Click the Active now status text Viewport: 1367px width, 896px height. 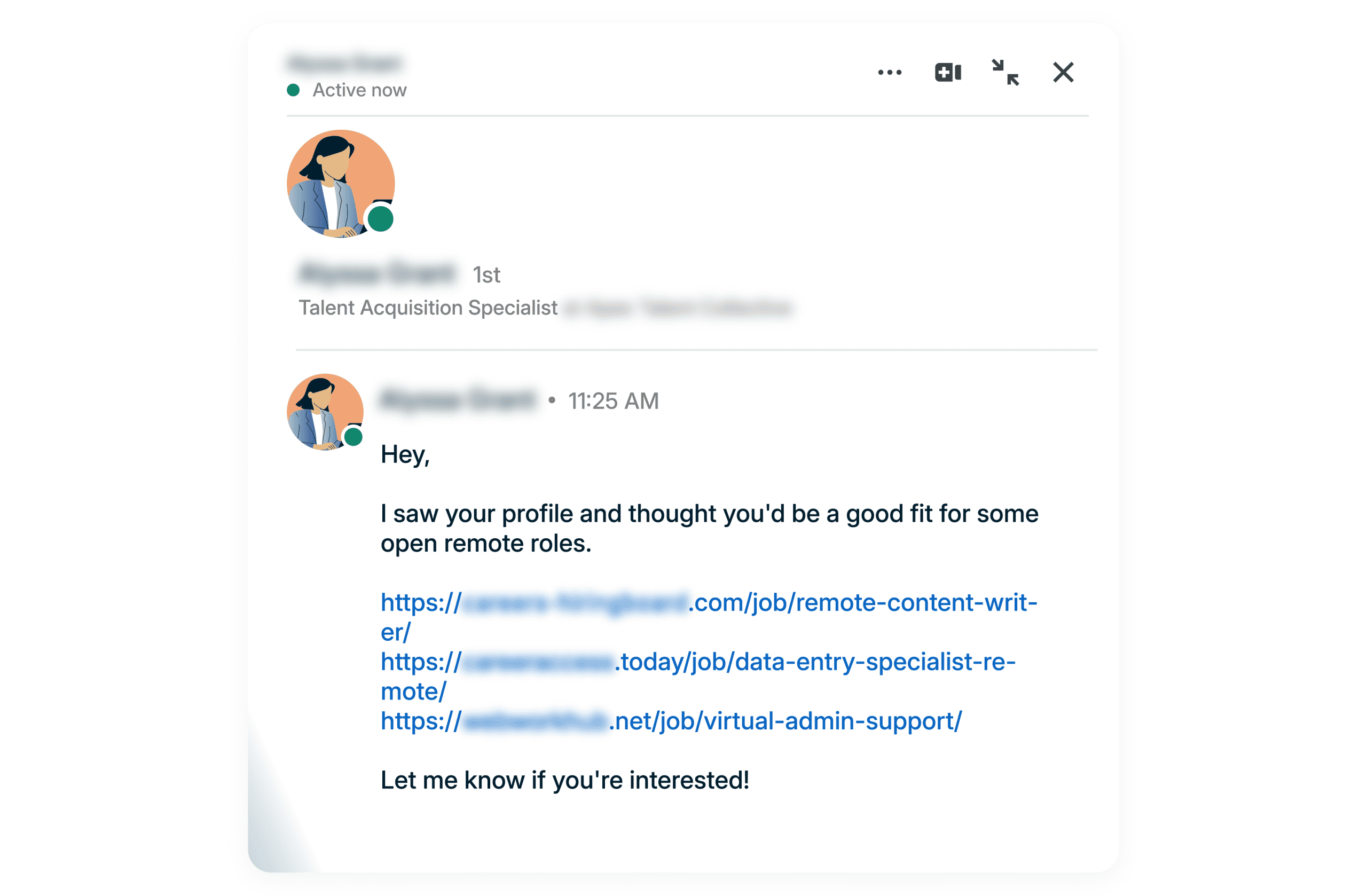[358, 90]
